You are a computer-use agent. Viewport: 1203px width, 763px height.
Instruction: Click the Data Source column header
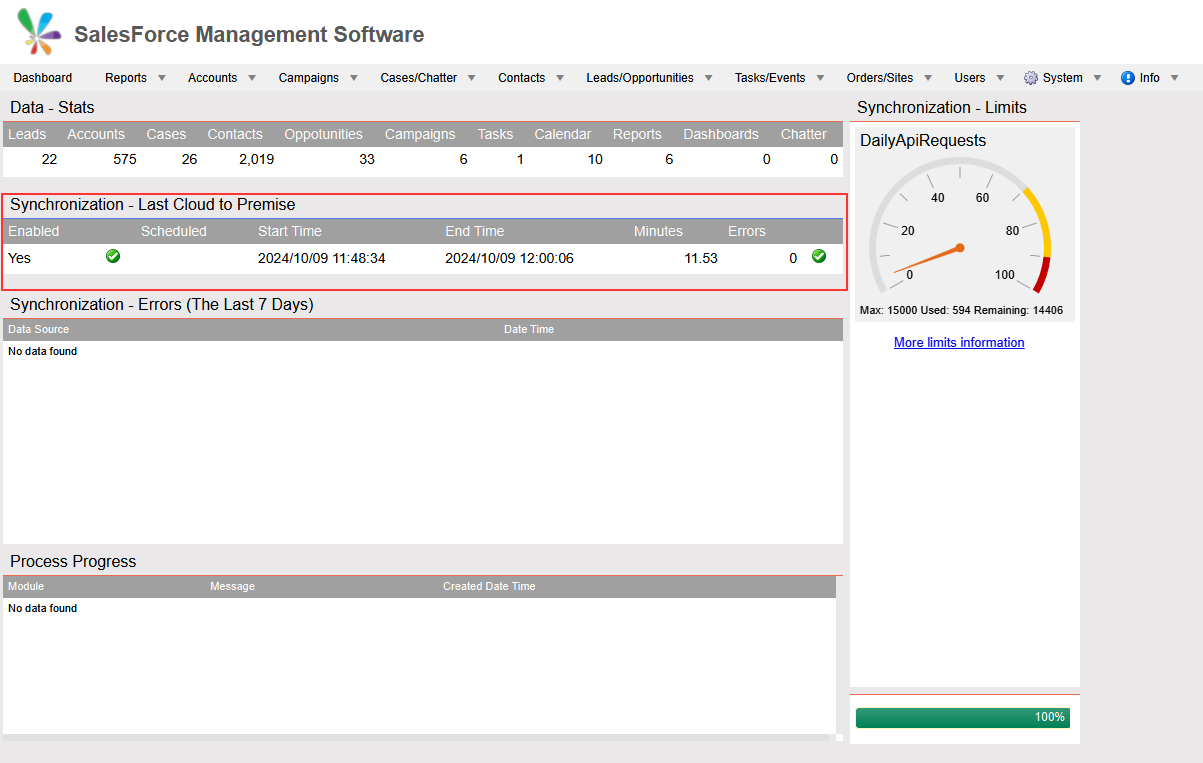(39, 329)
